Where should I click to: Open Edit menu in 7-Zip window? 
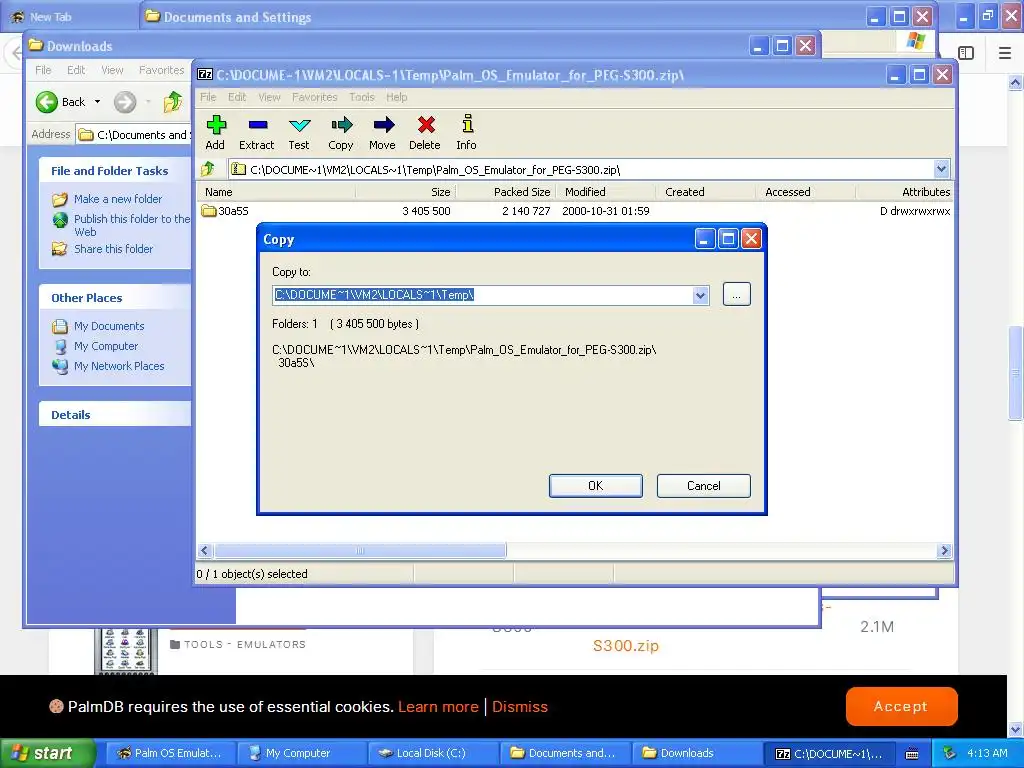[x=237, y=97]
